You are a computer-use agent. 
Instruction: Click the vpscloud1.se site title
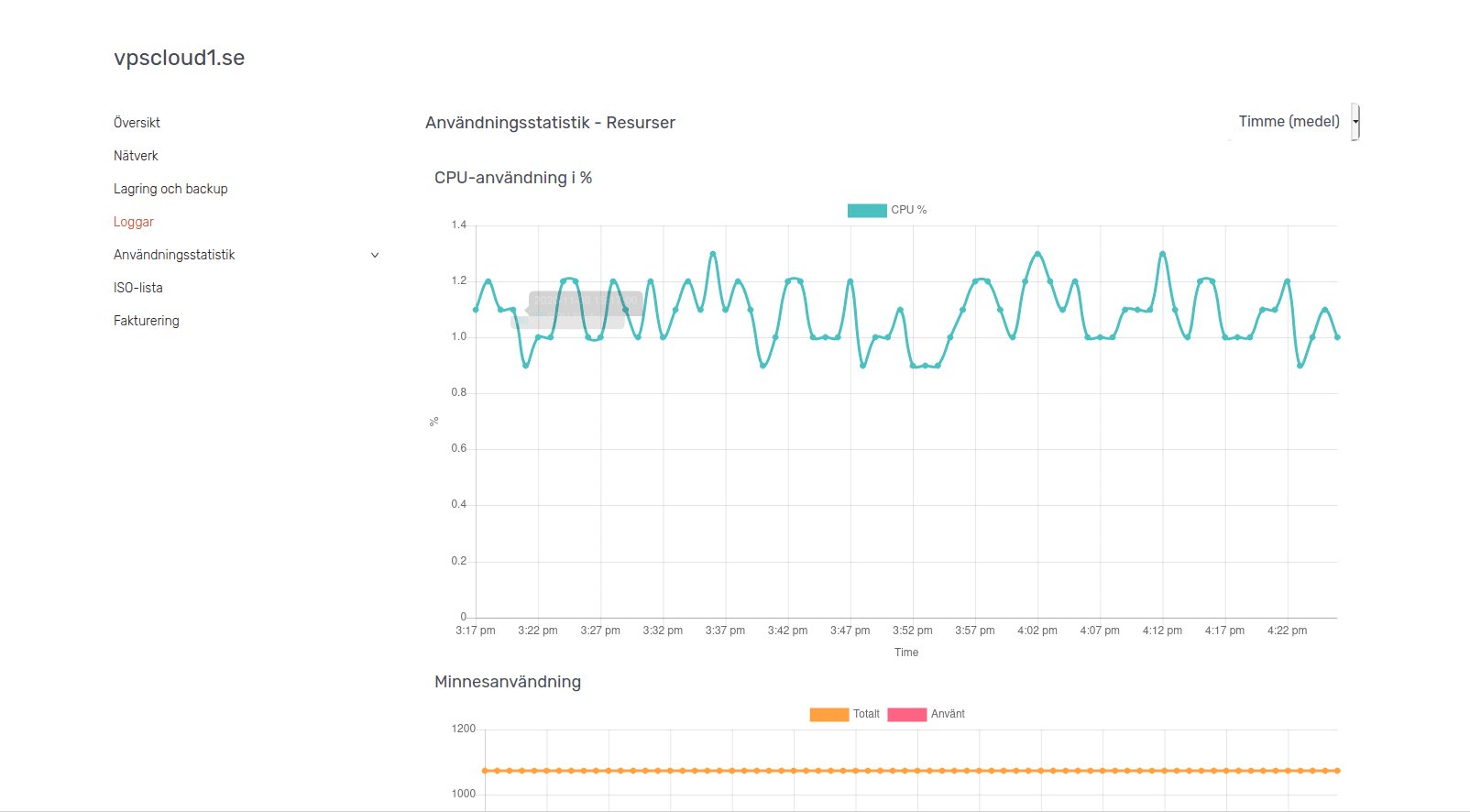point(179,58)
